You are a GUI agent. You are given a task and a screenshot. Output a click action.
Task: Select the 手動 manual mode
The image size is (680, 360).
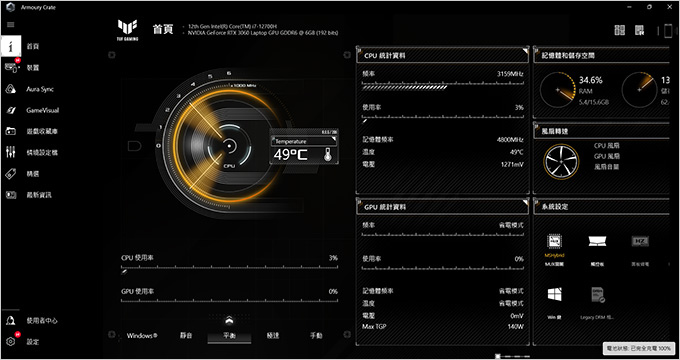coord(316,336)
